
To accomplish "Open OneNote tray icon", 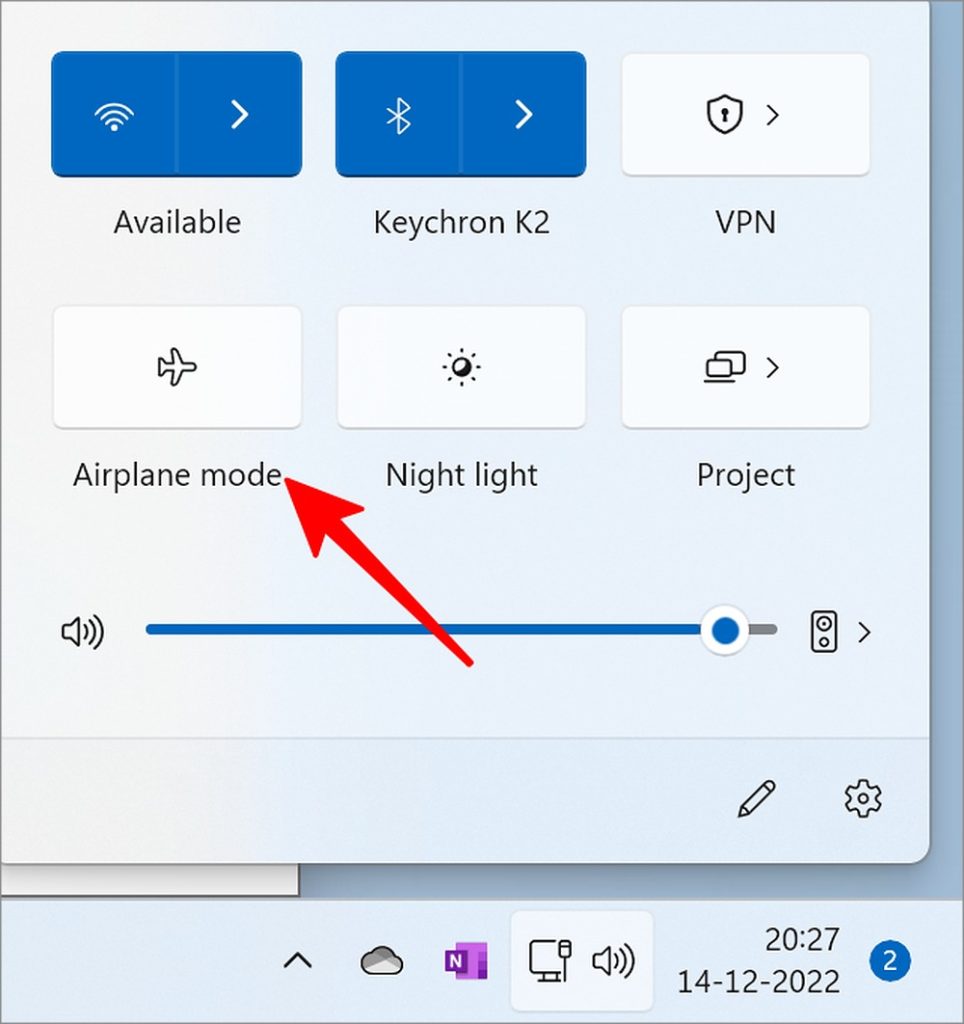I will click(465, 962).
